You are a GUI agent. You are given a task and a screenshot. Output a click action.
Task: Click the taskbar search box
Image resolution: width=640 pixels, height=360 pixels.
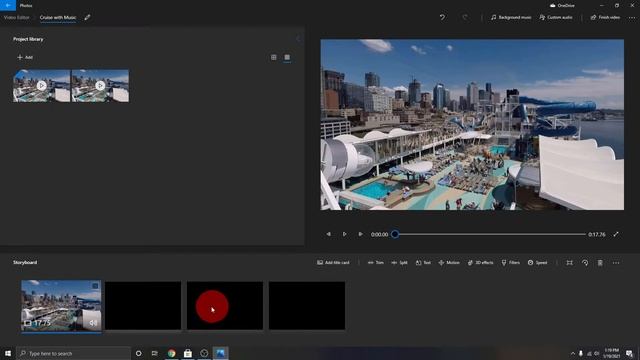click(x=73, y=353)
